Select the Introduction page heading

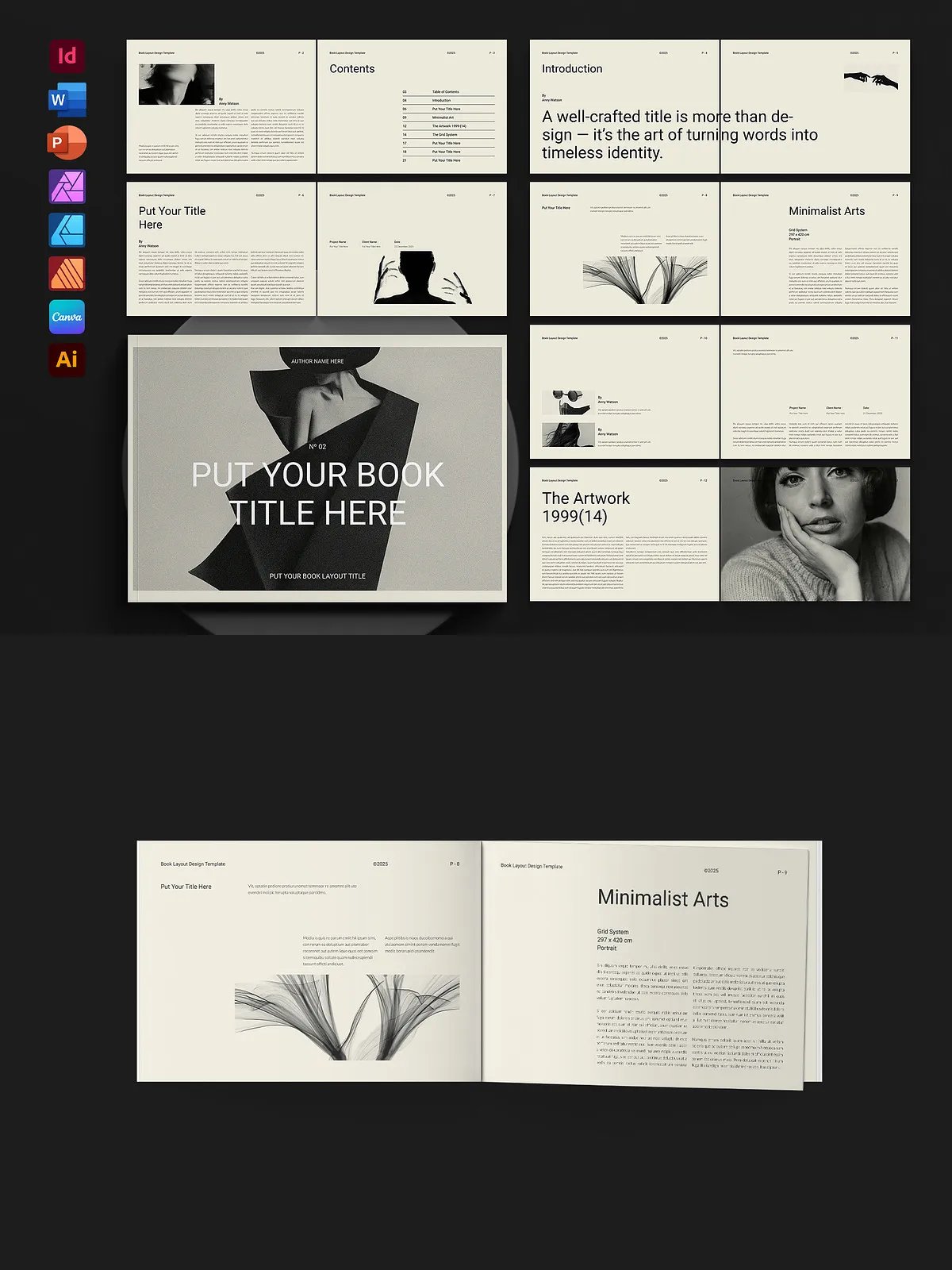click(x=572, y=69)
